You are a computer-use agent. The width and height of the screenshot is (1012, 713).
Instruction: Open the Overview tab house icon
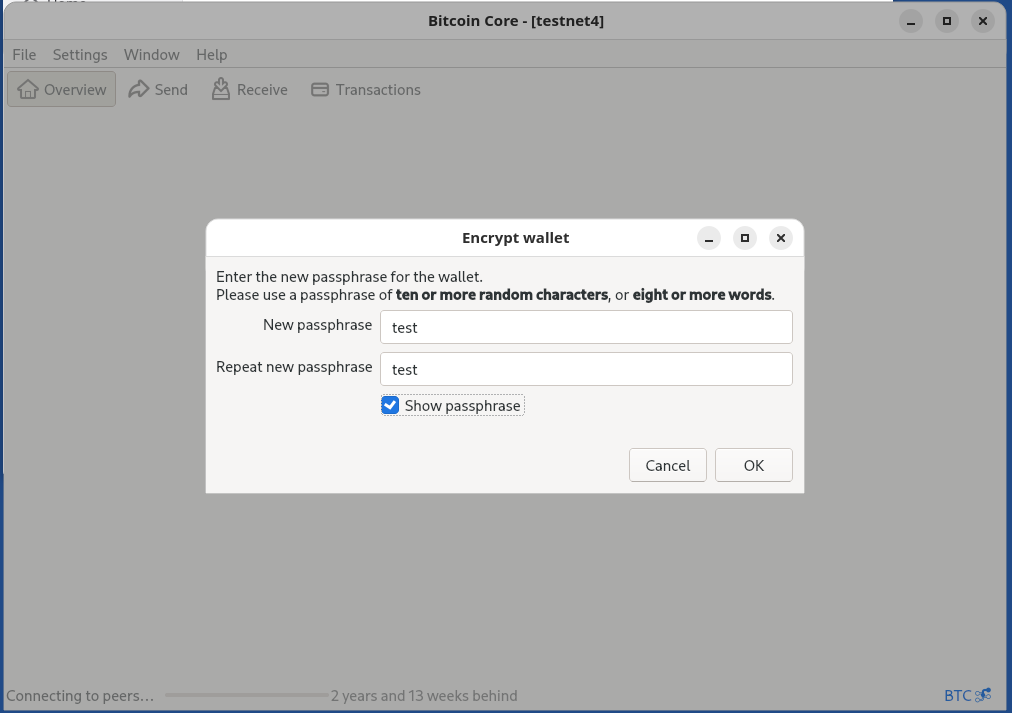coord(28,89)
